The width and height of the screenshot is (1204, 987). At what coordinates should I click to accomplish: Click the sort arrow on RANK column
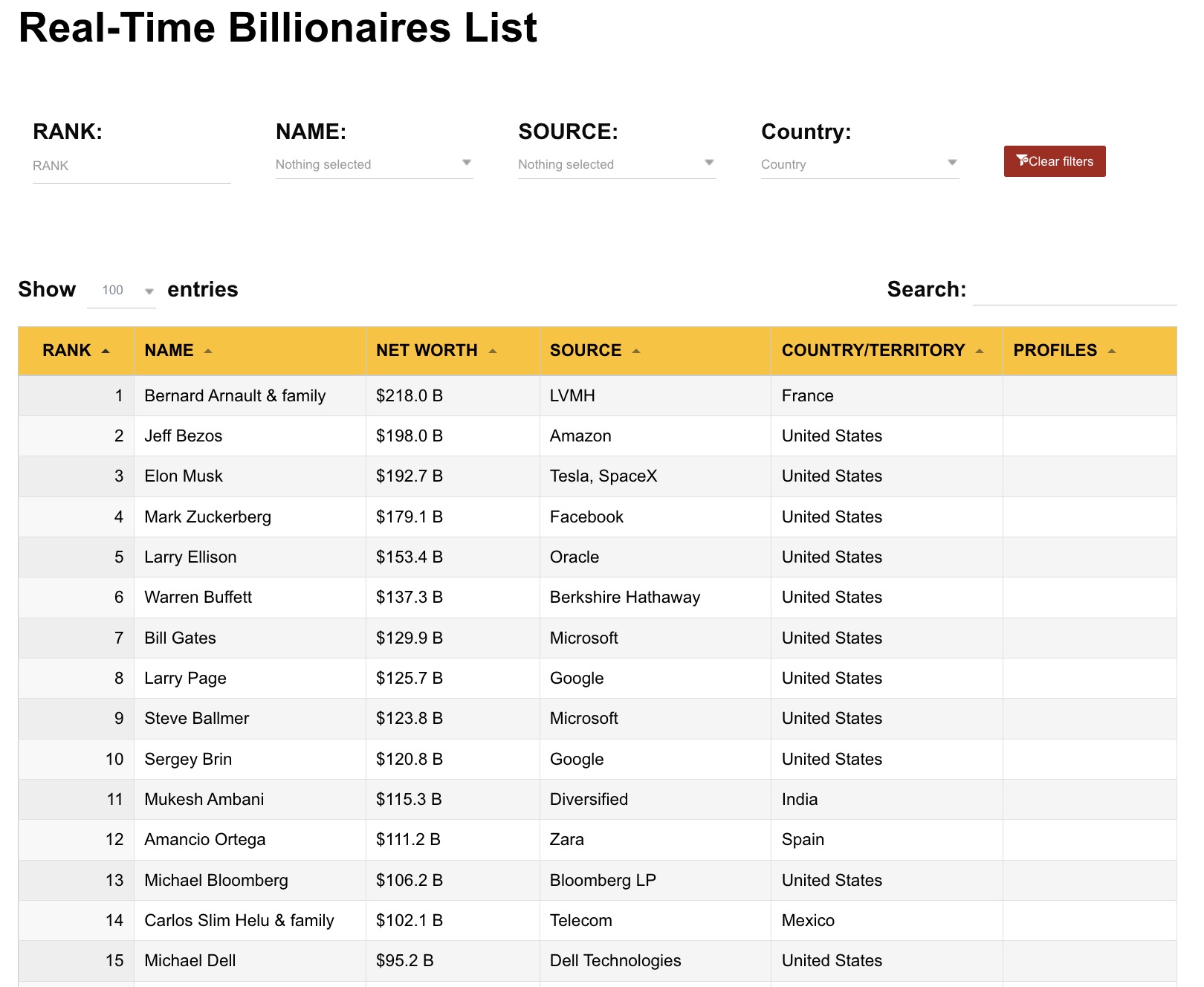click(x=106, y=349)
